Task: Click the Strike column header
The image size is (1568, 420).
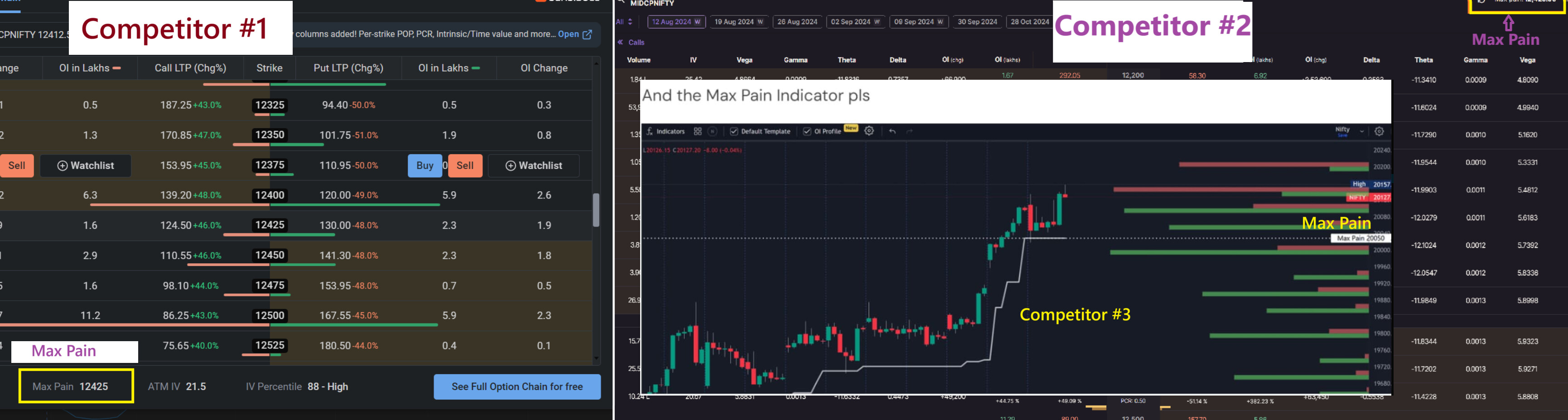Action: coord(269,68)
